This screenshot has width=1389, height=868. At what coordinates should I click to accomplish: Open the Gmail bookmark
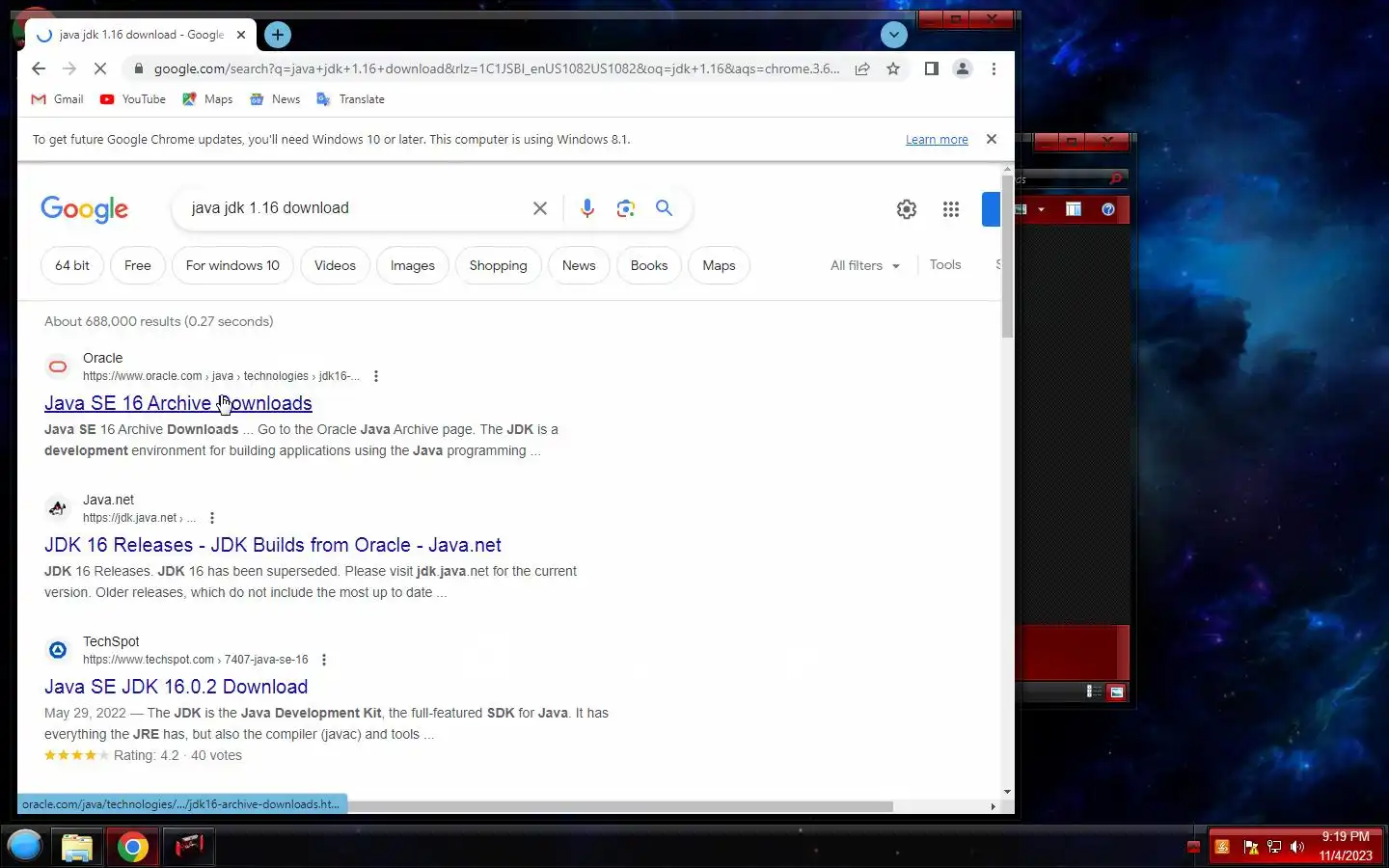[x=58, y=99]
